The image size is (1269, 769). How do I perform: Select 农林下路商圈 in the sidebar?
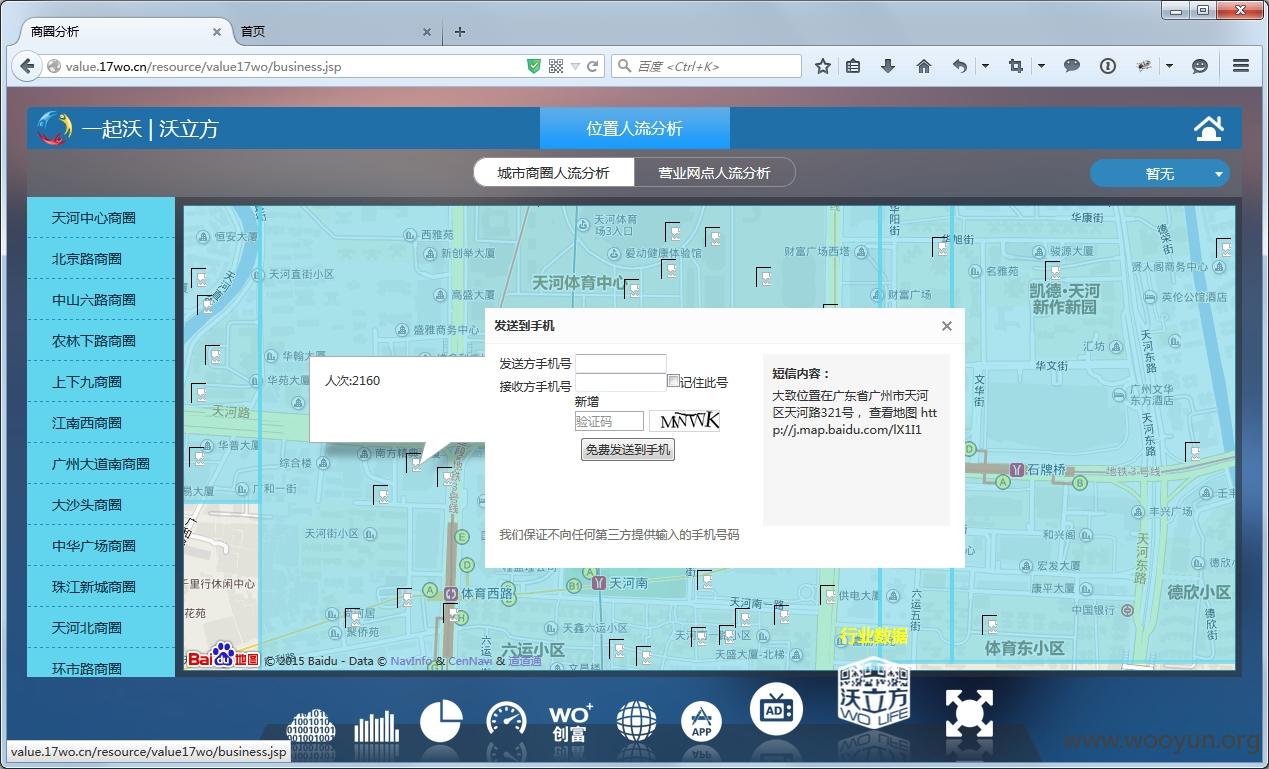[101, 340]
